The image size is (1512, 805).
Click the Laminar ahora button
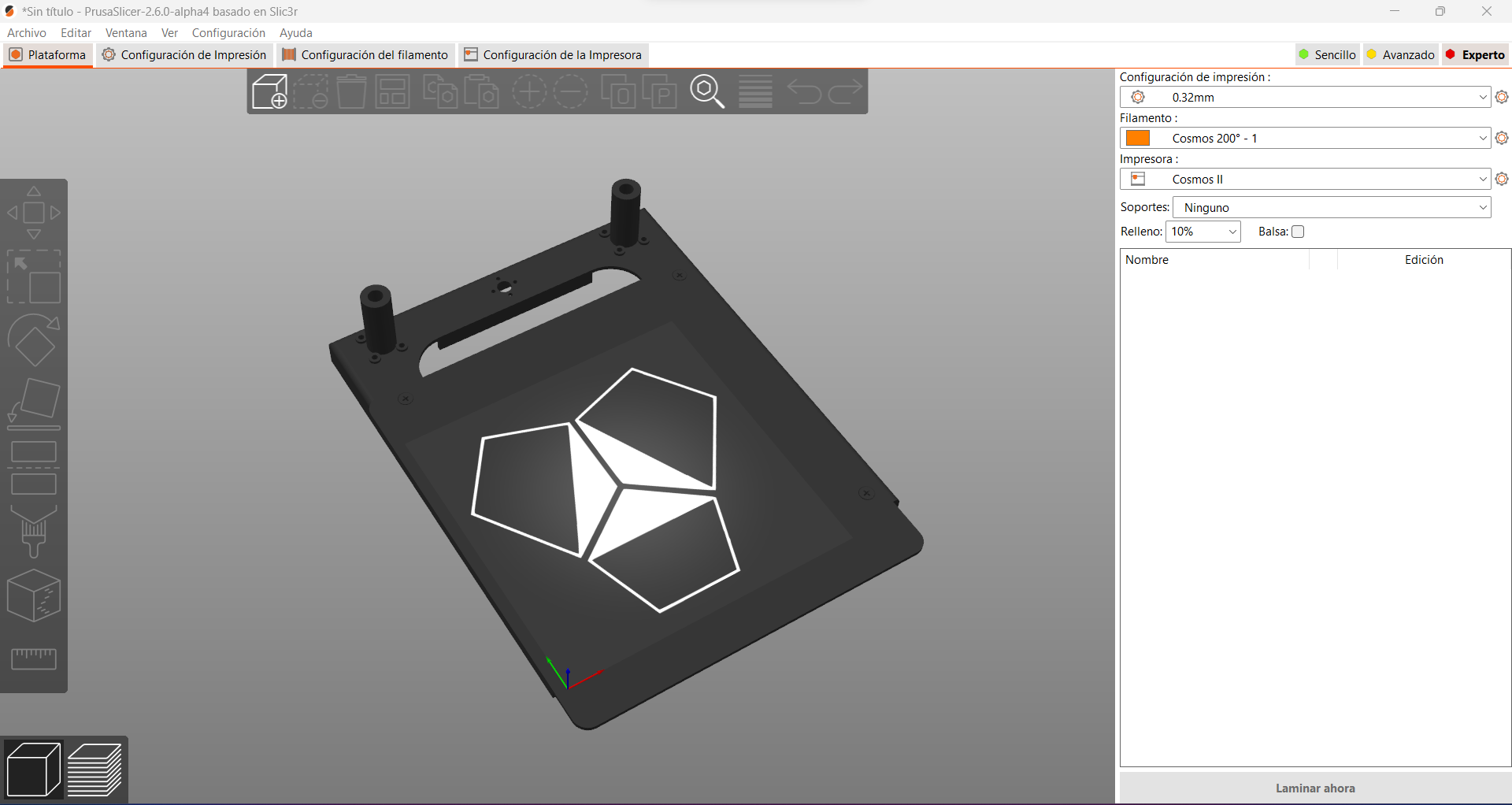(x=1315, y=788)
